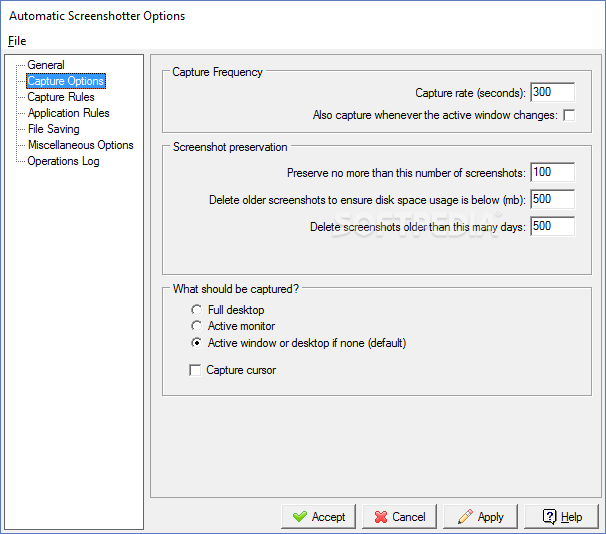
Task: Open Help for this dialog
Action: pyautogui.click(x=561, y=517)
